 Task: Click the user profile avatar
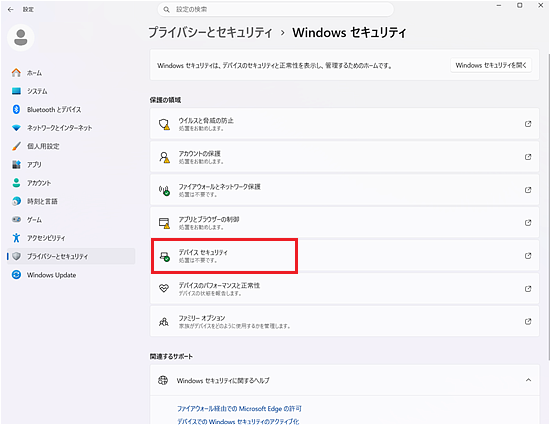point(21,38)
